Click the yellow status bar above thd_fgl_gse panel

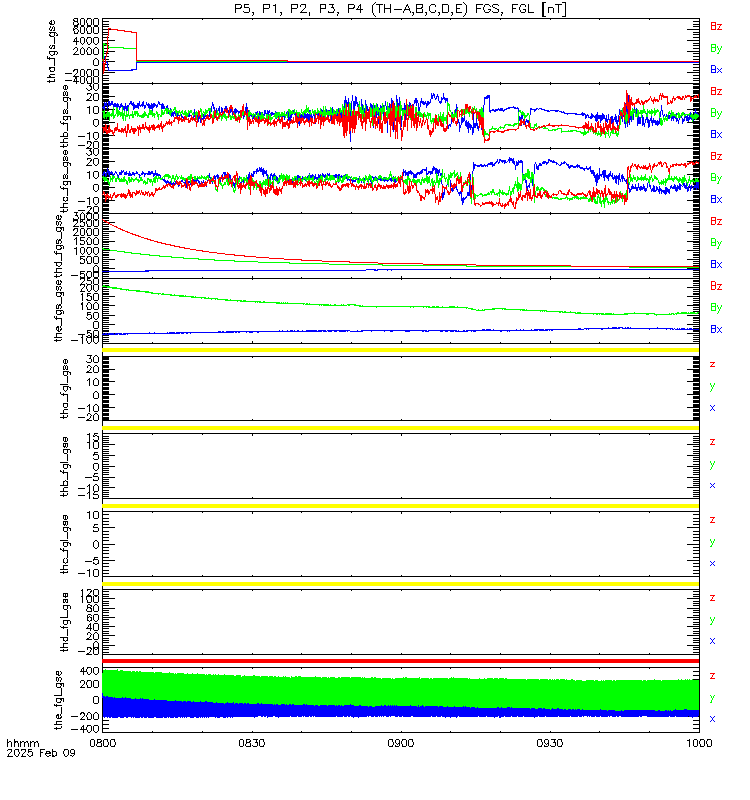pos(401,584)
